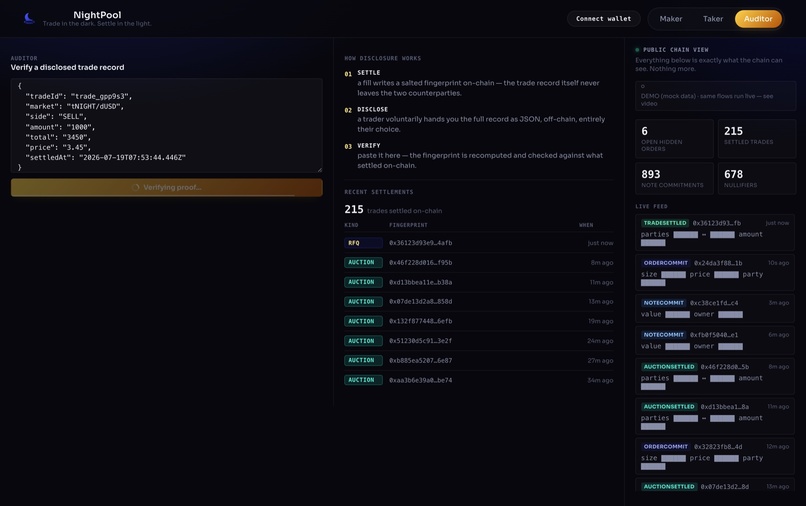Click the Connect wallet button
Viewport: 806px width, 506px height.
click(603, 19)
